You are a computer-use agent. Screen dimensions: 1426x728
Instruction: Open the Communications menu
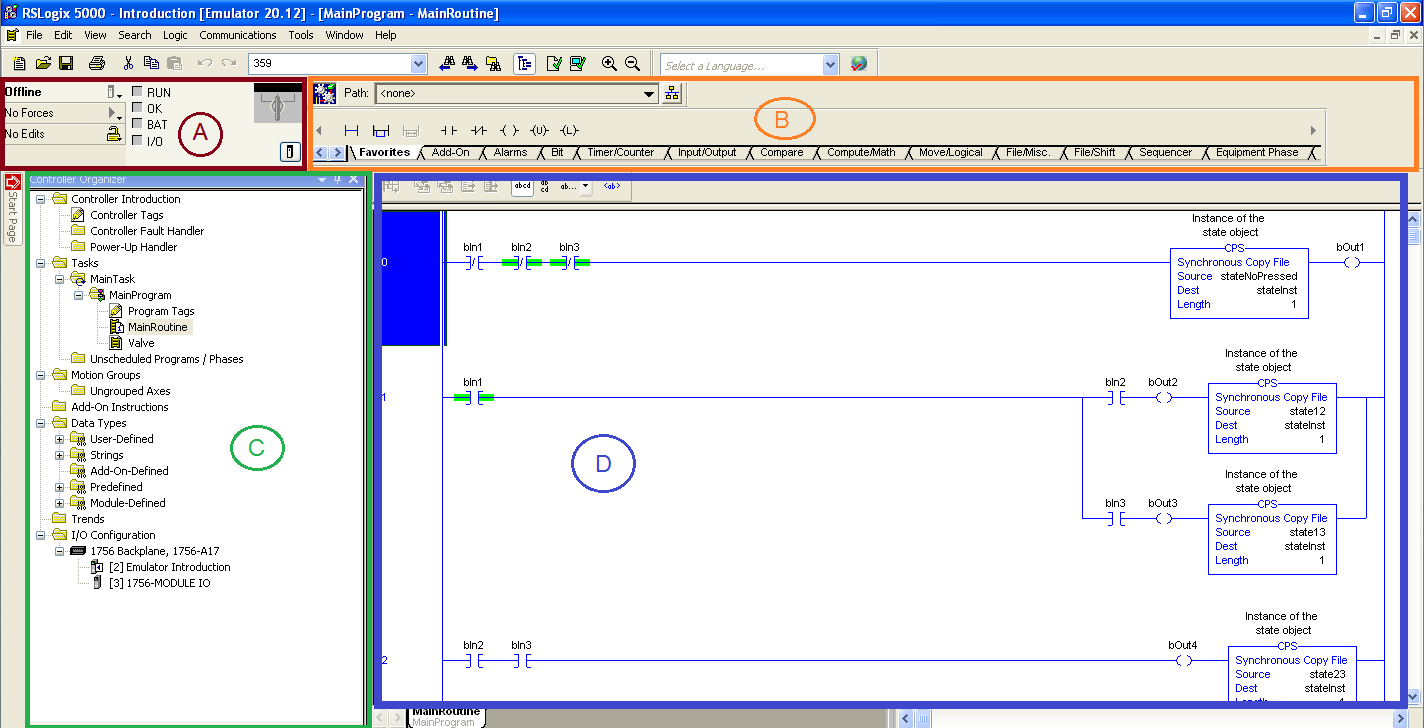click(238, 35)
